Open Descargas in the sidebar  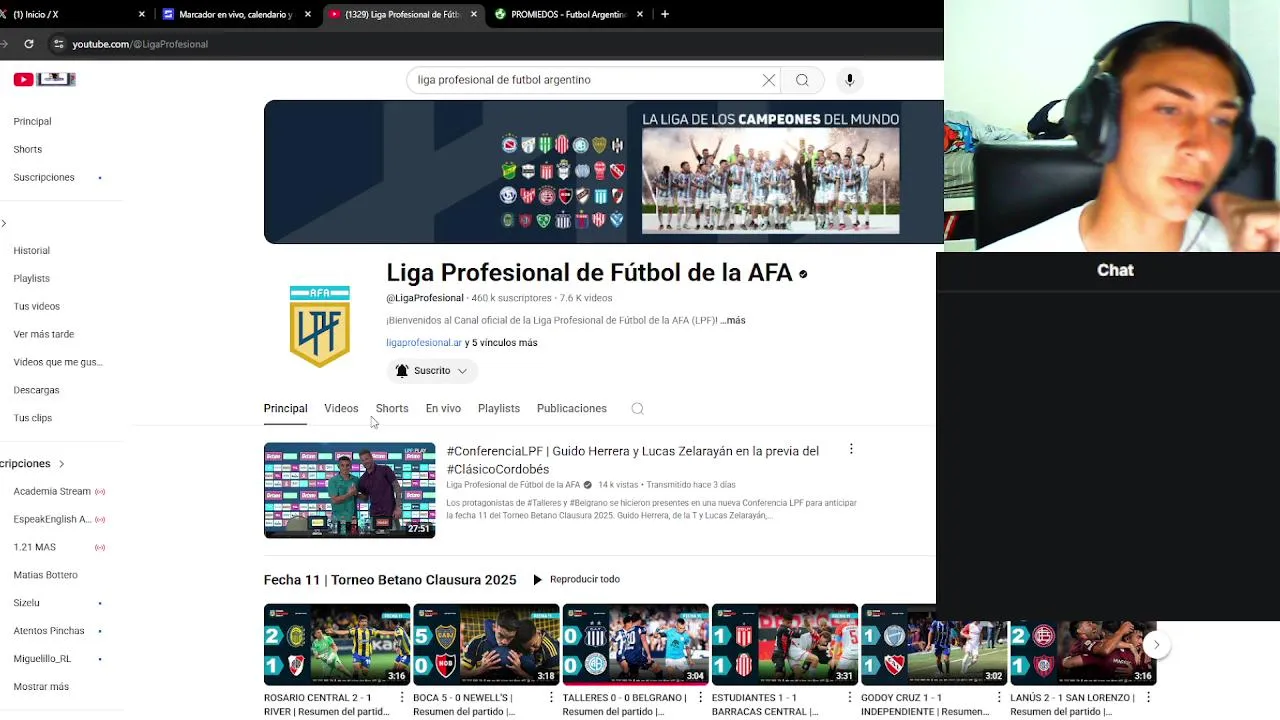(36, 390)
